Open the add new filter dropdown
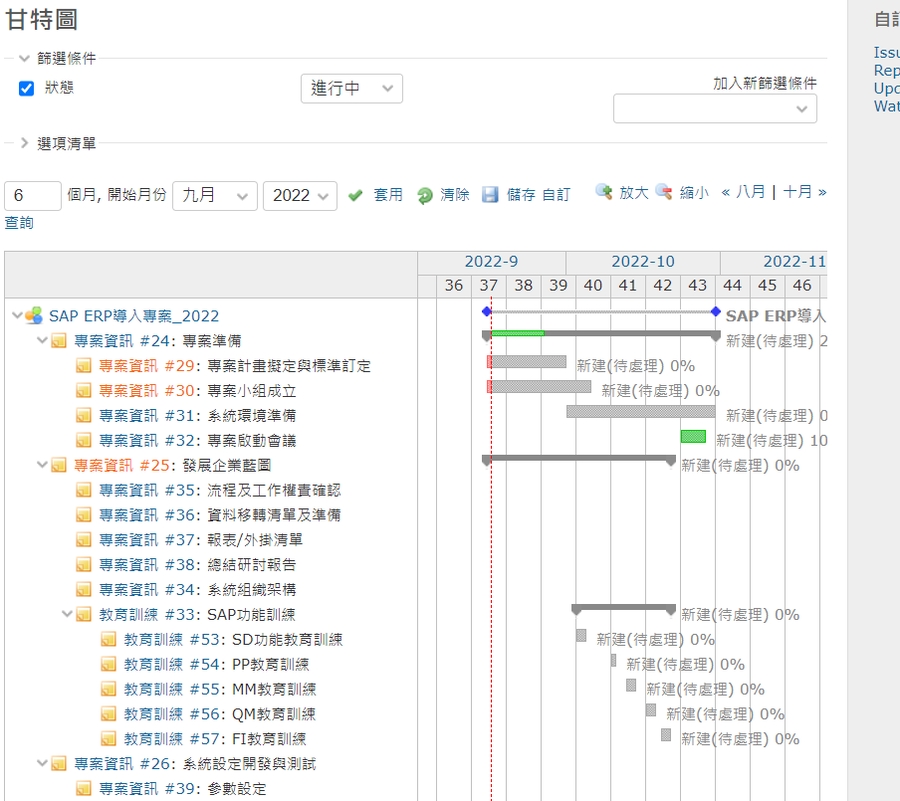The width and height of the screenshot is (900, 801). (714, 109)
